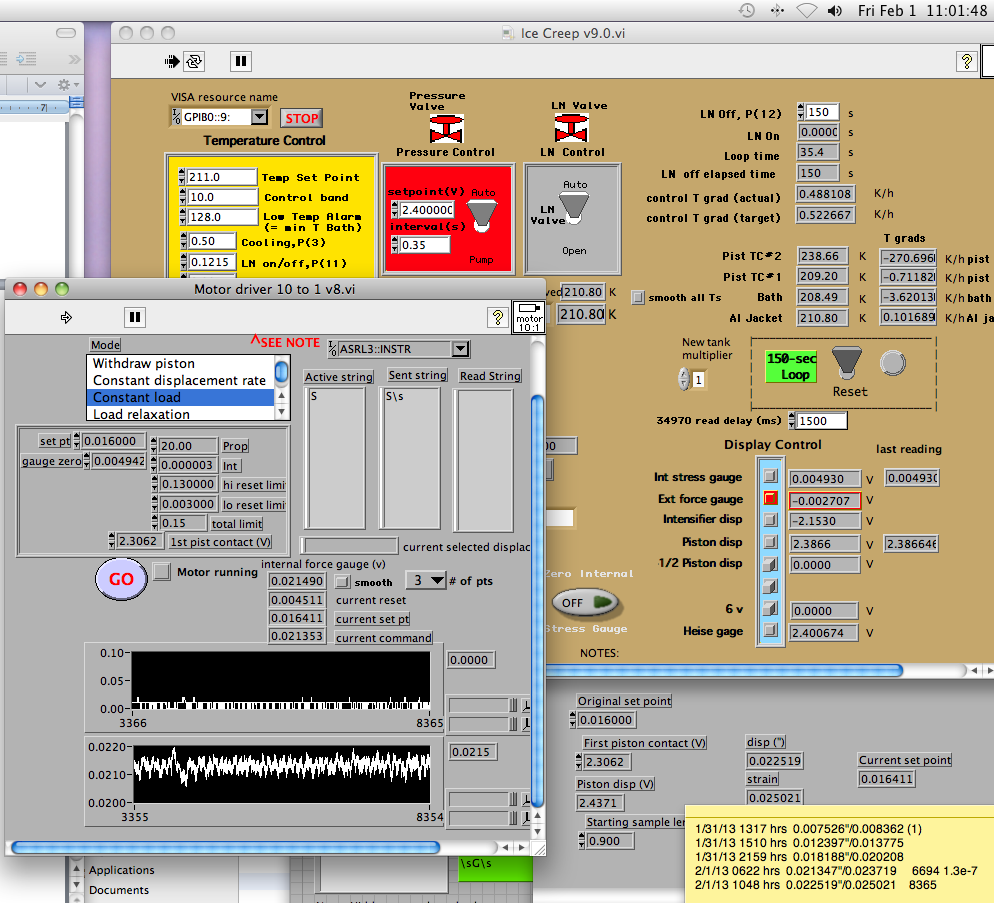Viewport: 994px width, 903px height.
Task: Open the Wi-Fi menu in the menu bar
Action: [806, 11]
